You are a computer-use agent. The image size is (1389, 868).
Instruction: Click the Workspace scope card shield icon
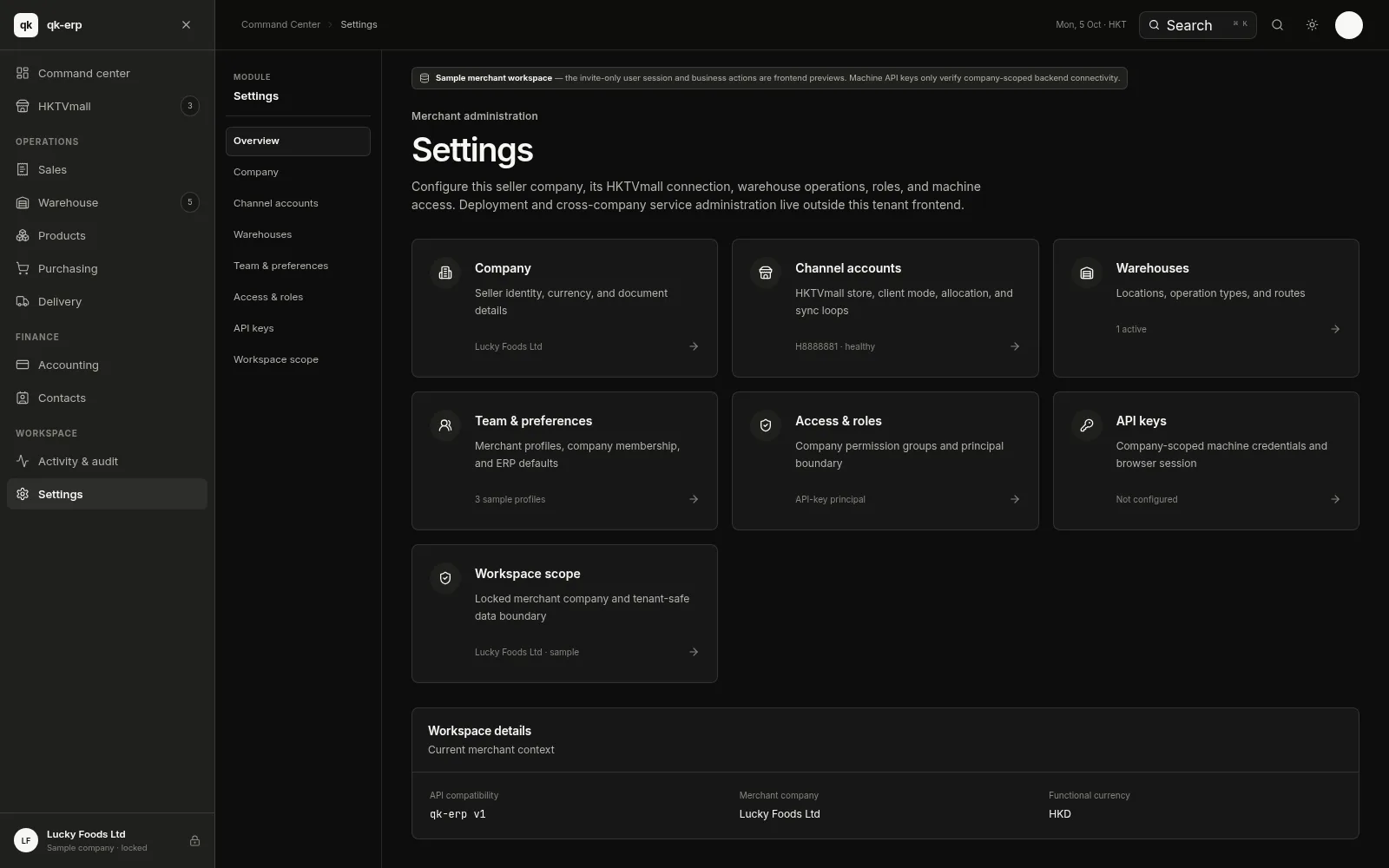click(x=445, y=578)
